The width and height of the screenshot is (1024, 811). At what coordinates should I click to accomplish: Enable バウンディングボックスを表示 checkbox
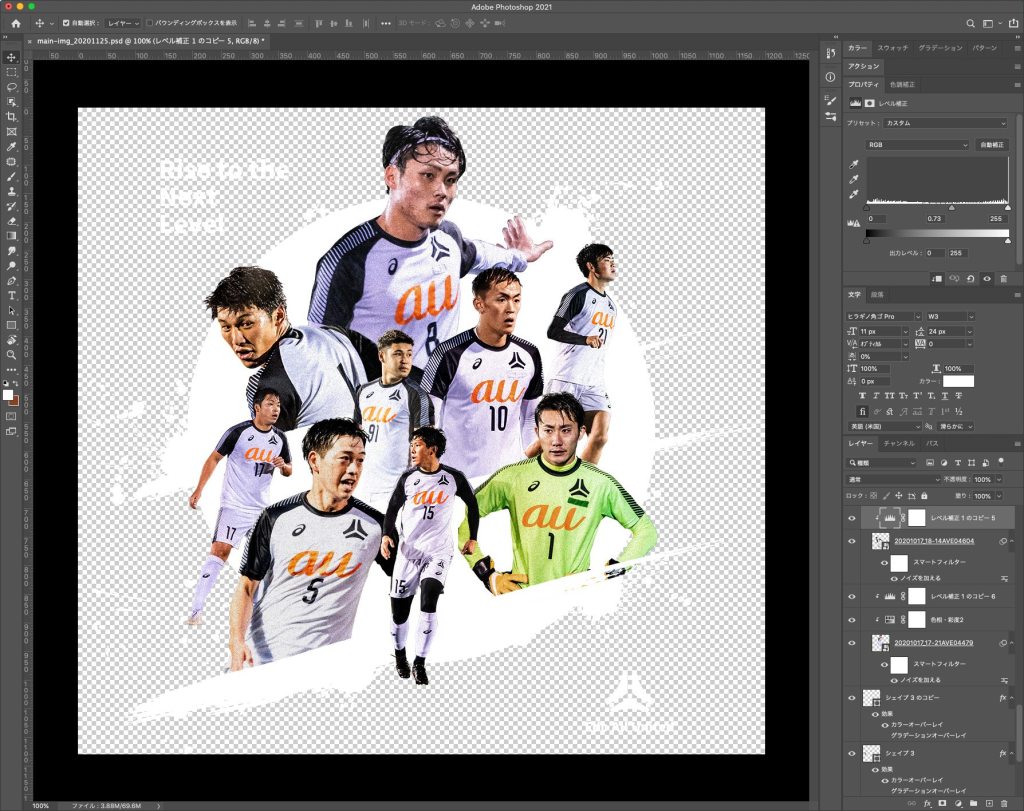point(150,22)
